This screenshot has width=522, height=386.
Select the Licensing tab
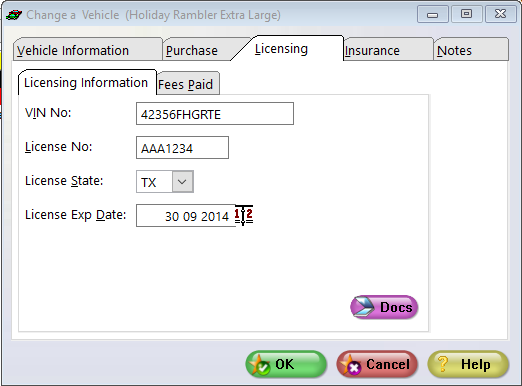point(288,48)
